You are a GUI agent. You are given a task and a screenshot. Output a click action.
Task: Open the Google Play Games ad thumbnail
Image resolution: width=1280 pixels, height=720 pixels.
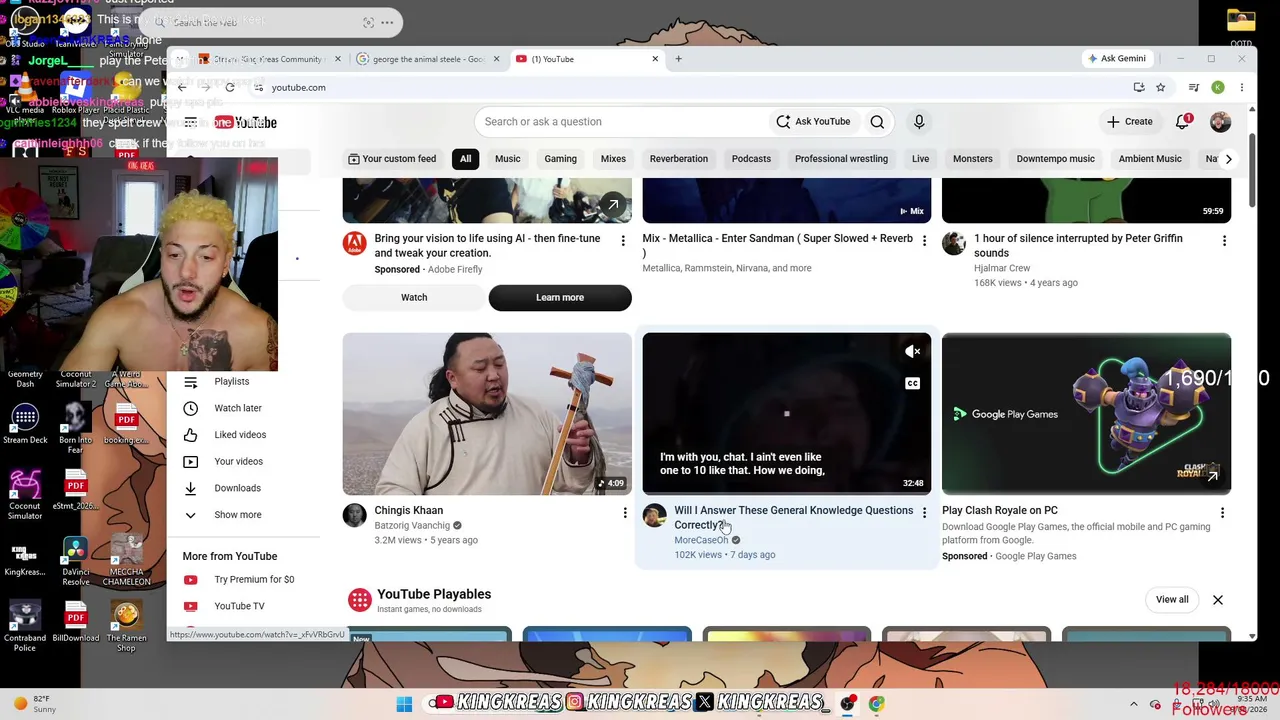(x=1086, y=414)
